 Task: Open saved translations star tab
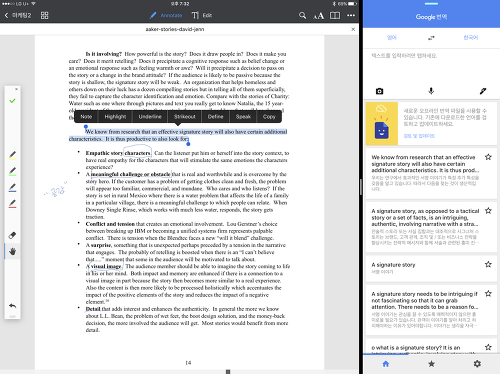431,364
